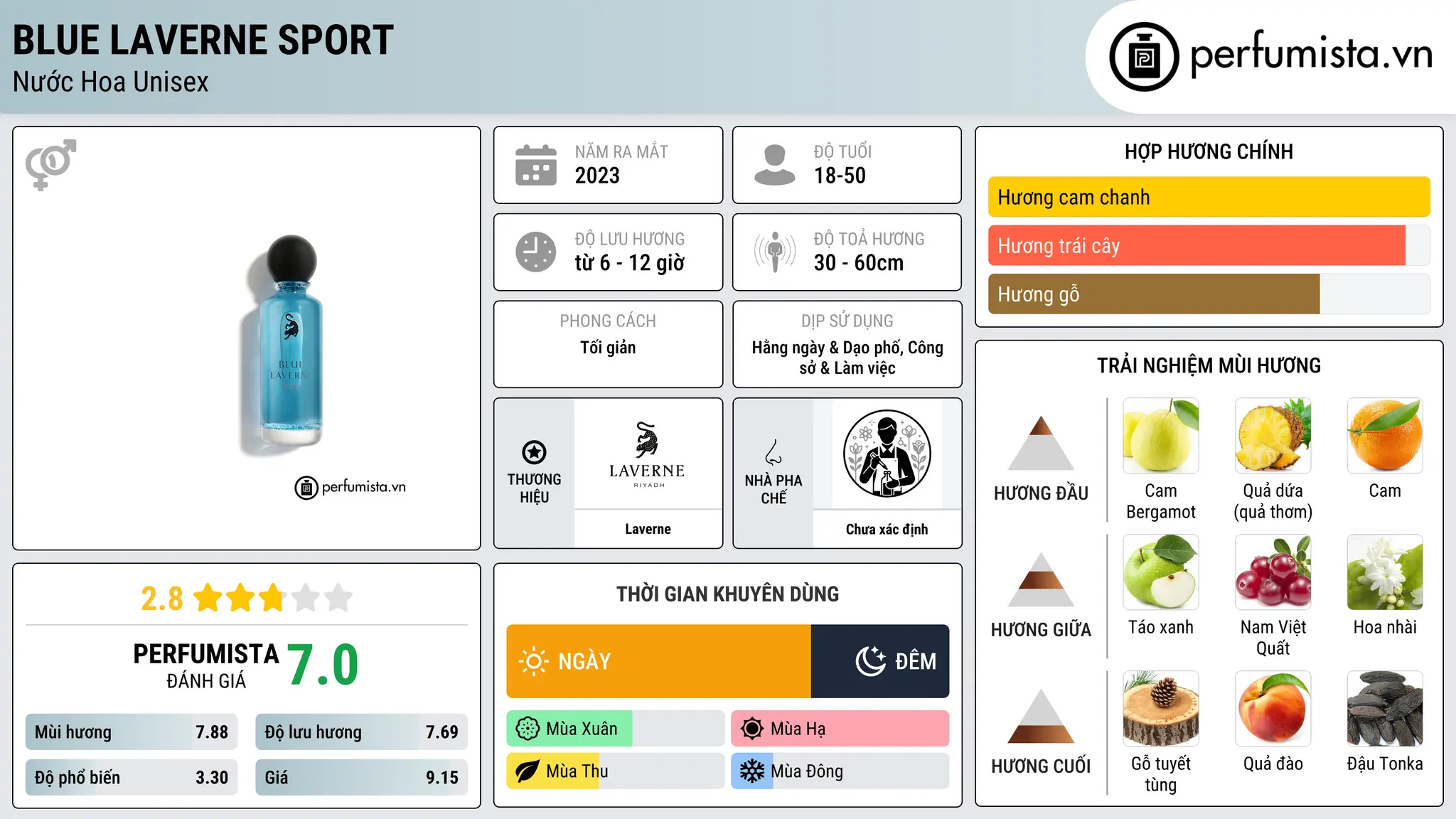The width and height of the screenshot is (1456, 819).
Task: Select the Quả đào peach image
Action: pos(1273,709)
